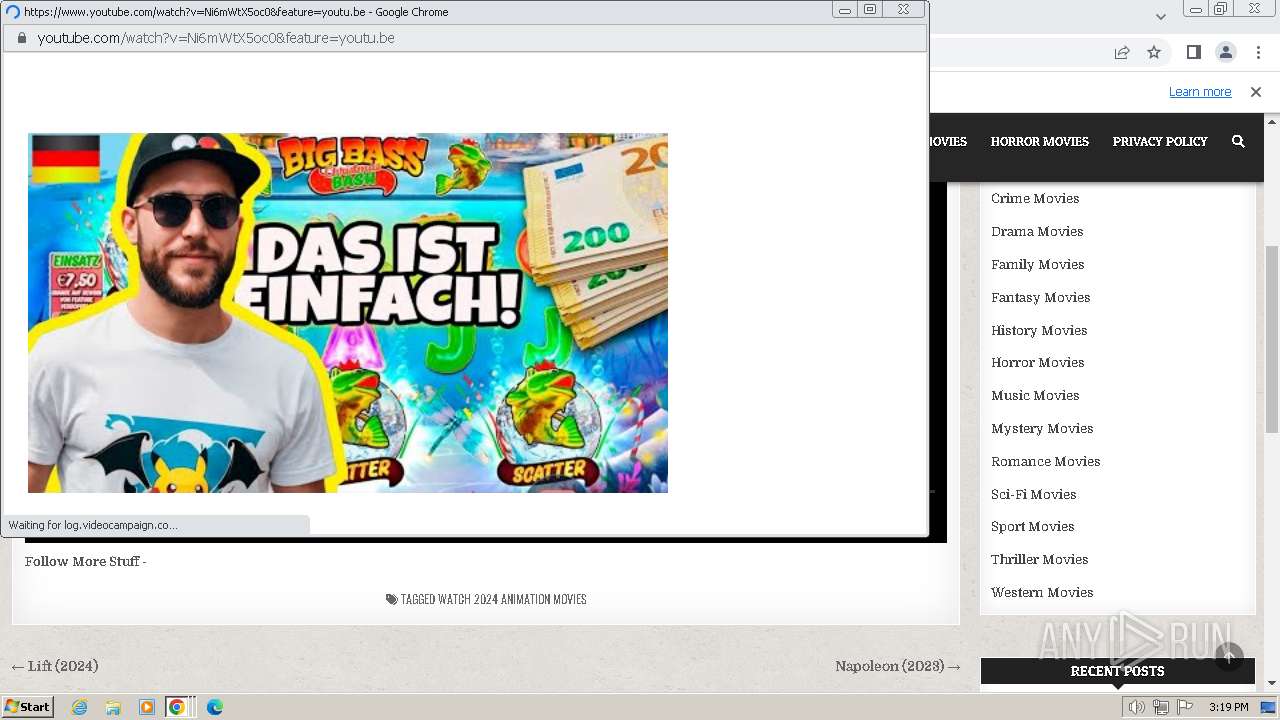Open Chrome three-dot menu
Image resolution: width=1280 pixels, height=720 pixels.
[1259, 52]
